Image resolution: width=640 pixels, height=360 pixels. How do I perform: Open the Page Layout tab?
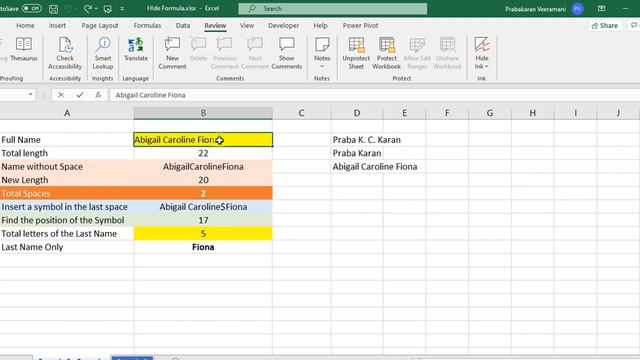click(100, 25)
